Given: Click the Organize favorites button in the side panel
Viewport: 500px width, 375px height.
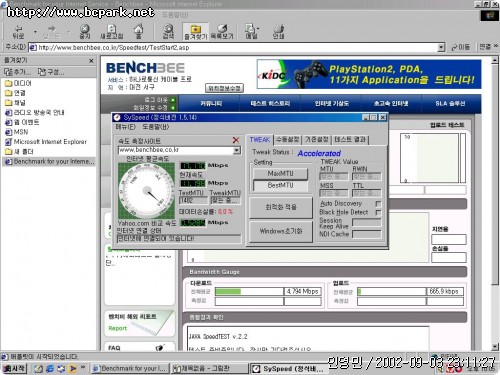Looking at the screenshot, I should coord(51,72).
